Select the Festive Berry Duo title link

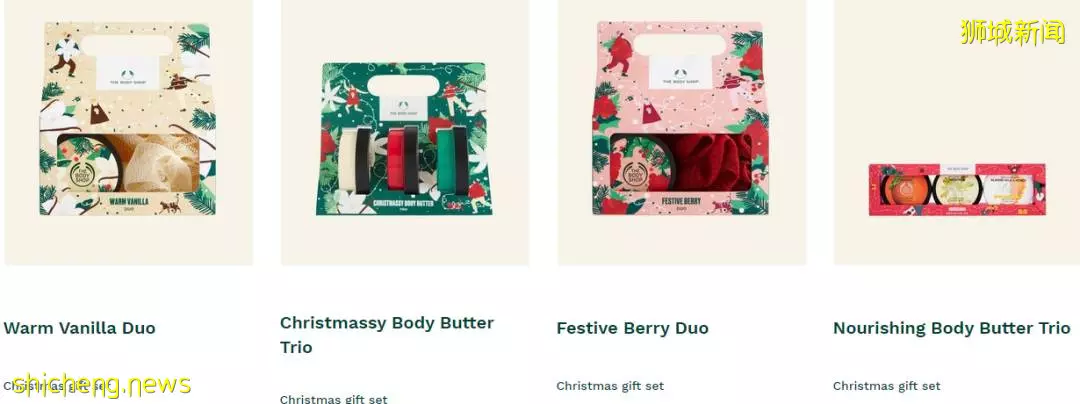[632, 328]
